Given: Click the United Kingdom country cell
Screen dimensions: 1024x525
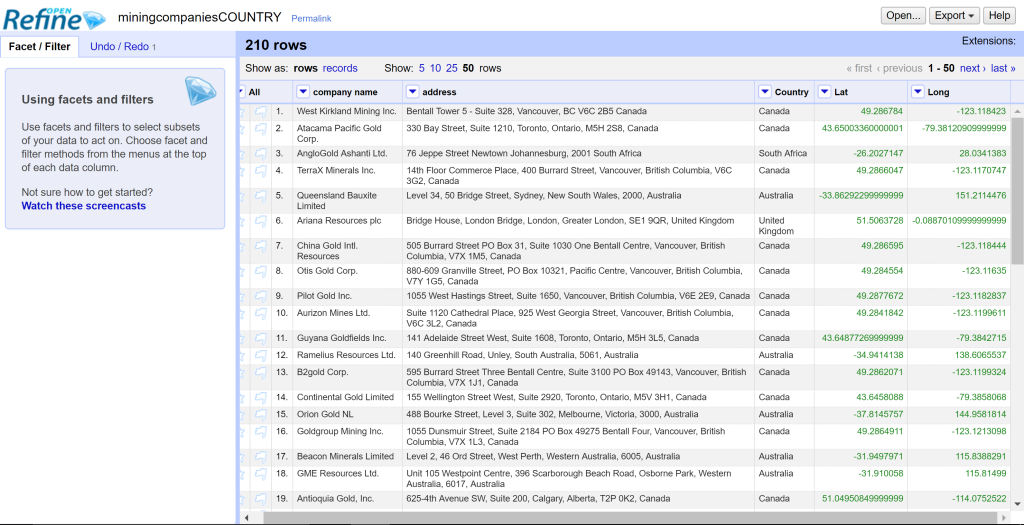Looking at the screenshot, I should (784, 226).
